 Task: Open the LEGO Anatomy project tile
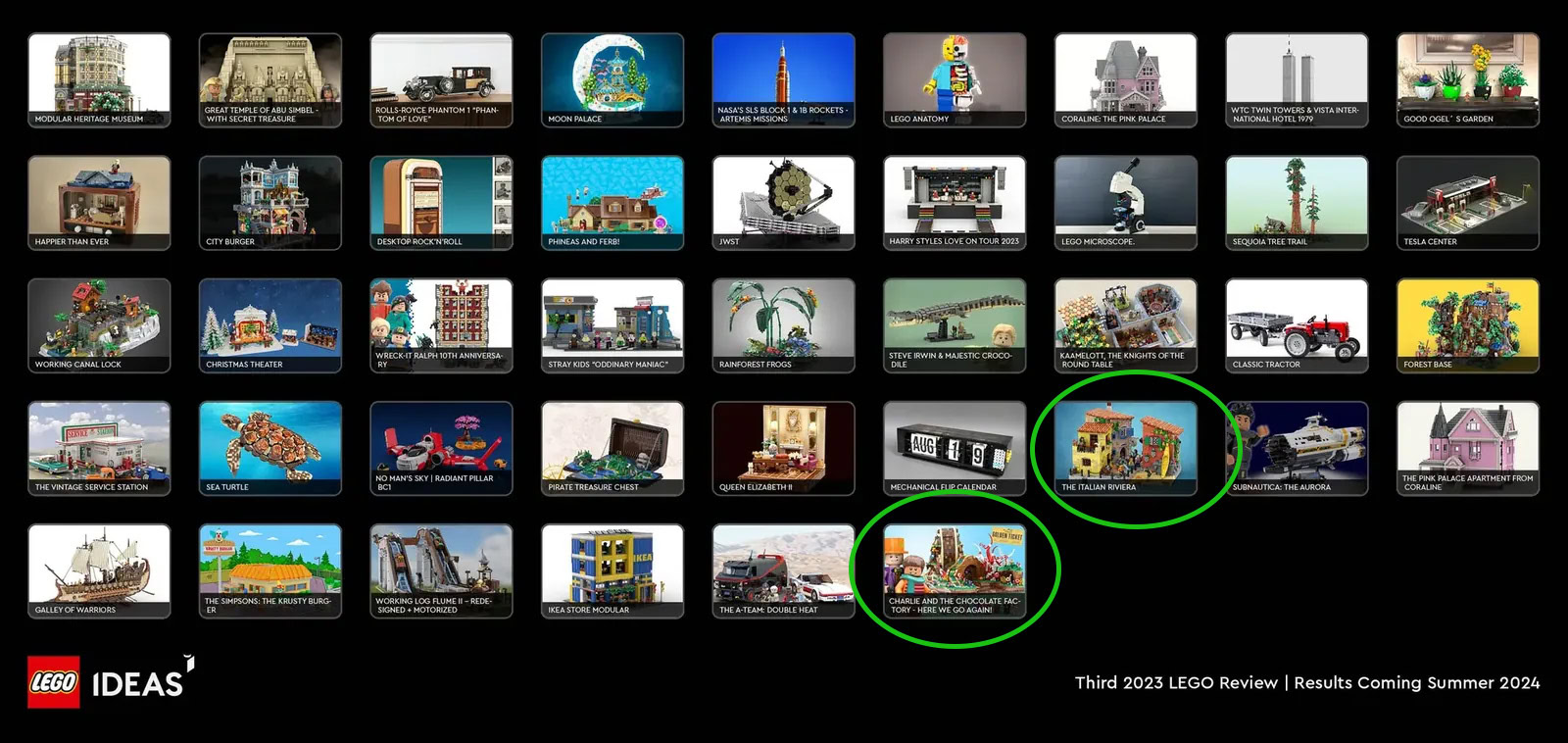point(955,79)
